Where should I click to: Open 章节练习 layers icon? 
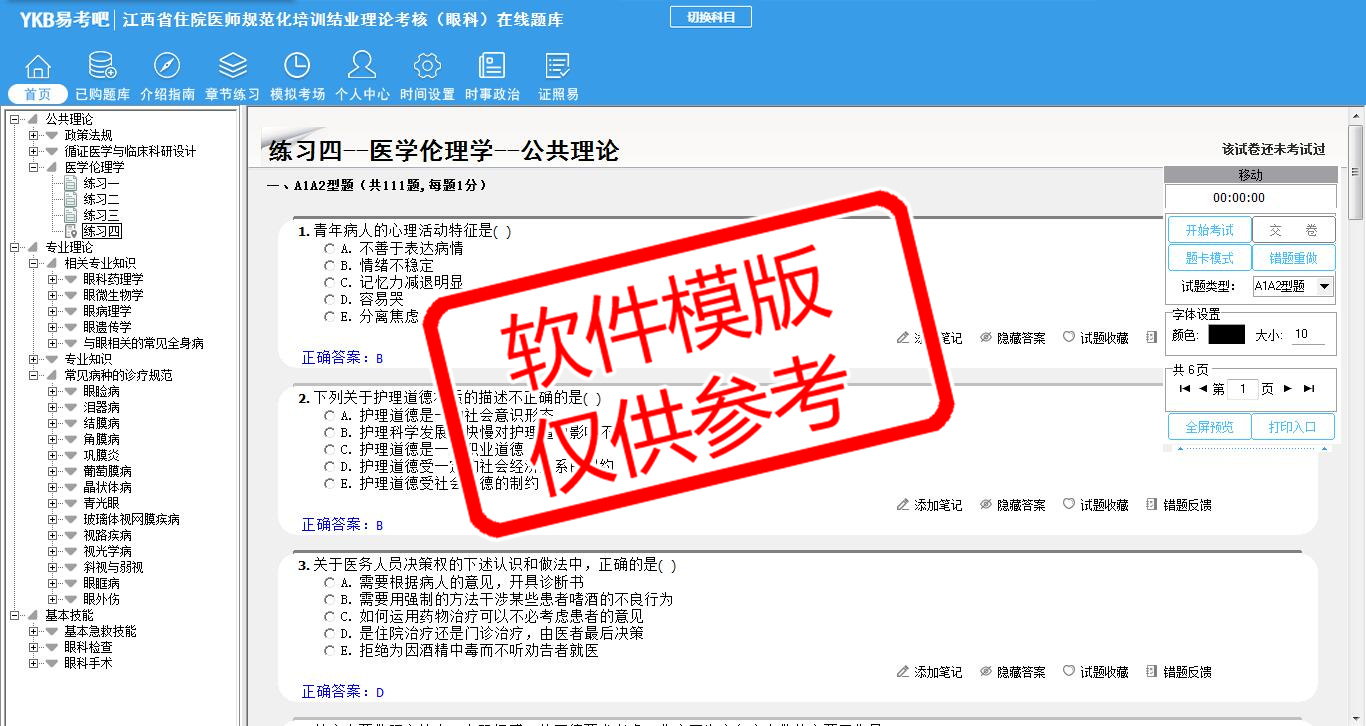pos(232,67)
